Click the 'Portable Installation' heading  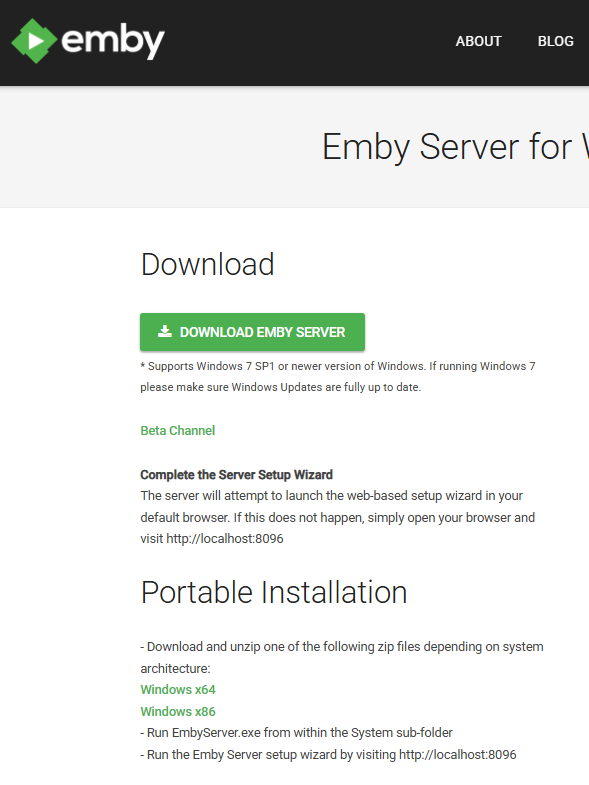click(x=274, y=592)
